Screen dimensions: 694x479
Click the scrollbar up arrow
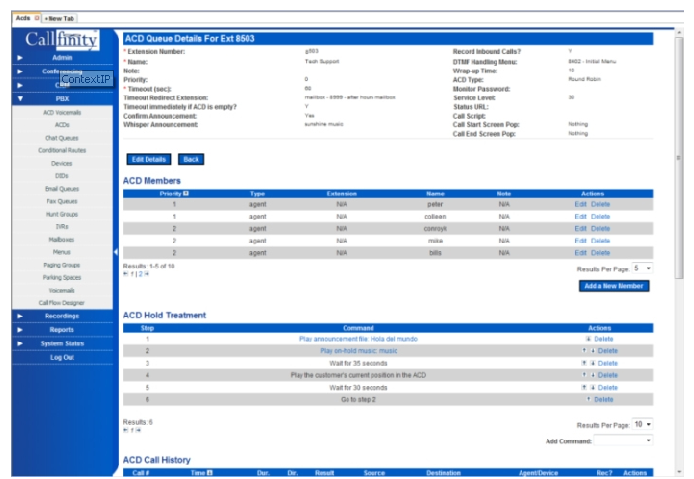679,33
